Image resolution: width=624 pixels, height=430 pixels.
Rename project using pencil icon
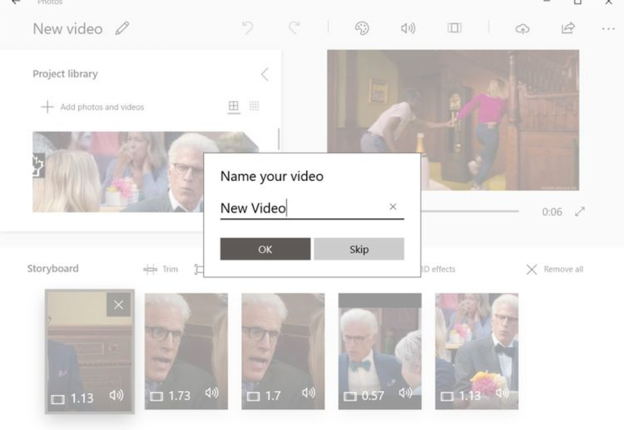click(x=122, y=29)
